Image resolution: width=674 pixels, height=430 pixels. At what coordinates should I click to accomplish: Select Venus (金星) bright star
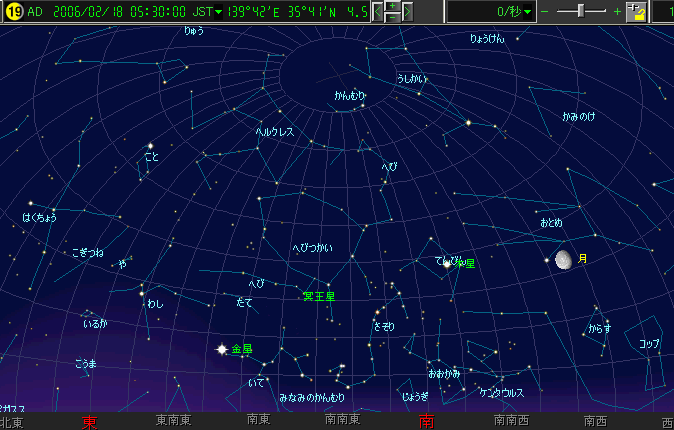(222, 349)
